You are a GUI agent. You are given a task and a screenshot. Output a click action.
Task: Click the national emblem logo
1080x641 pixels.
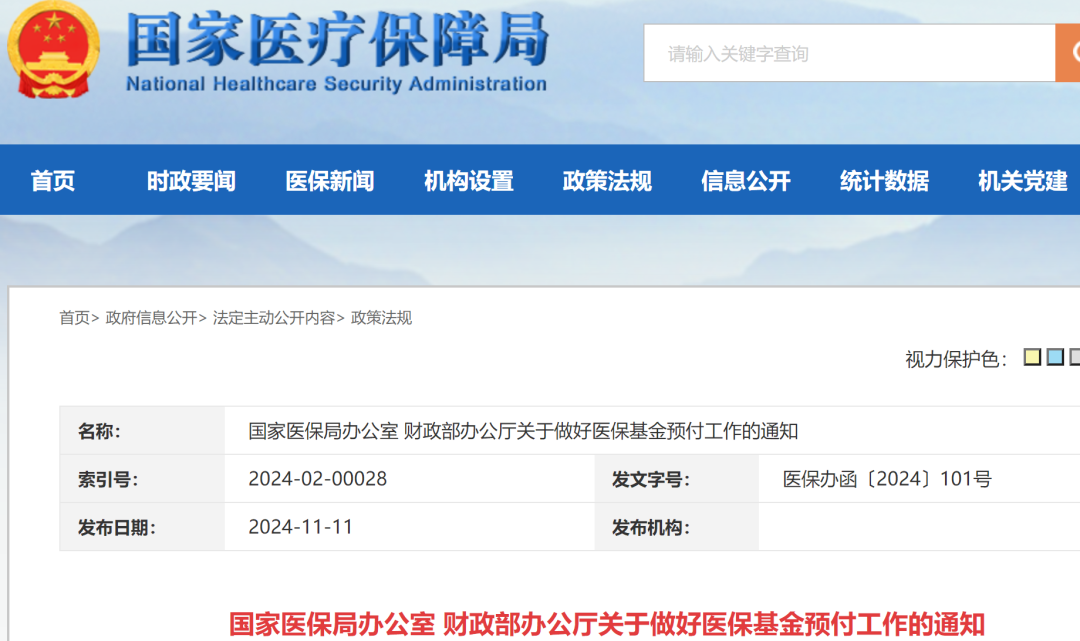click(54, 50)
